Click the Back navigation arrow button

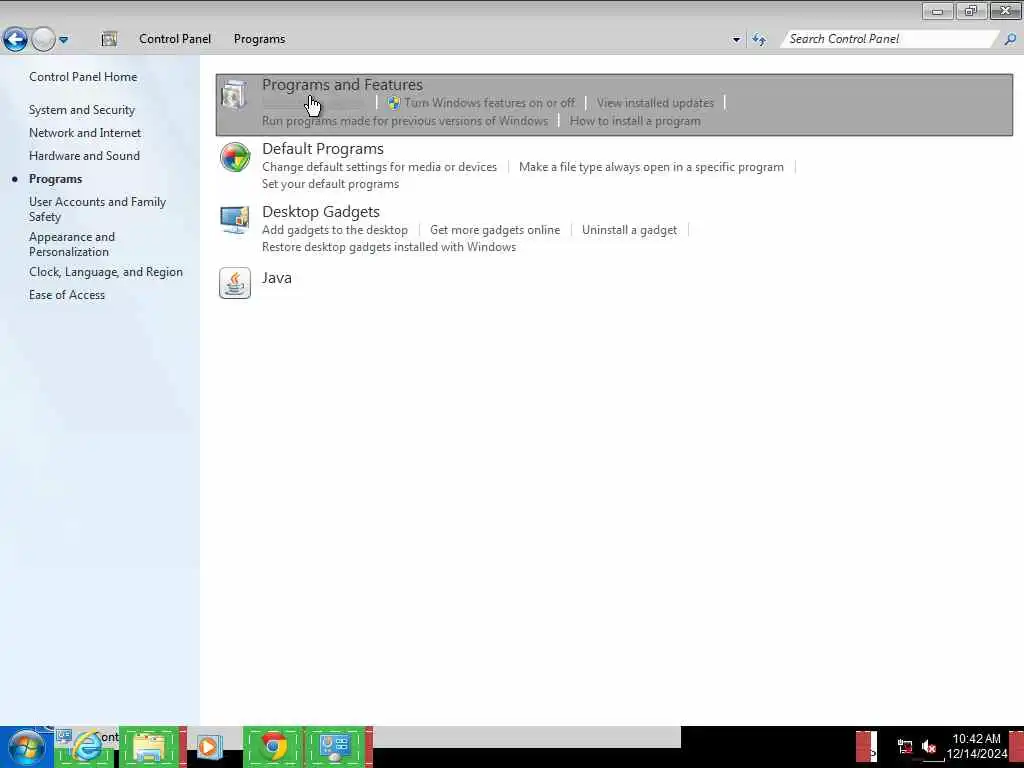pos(15,39)
